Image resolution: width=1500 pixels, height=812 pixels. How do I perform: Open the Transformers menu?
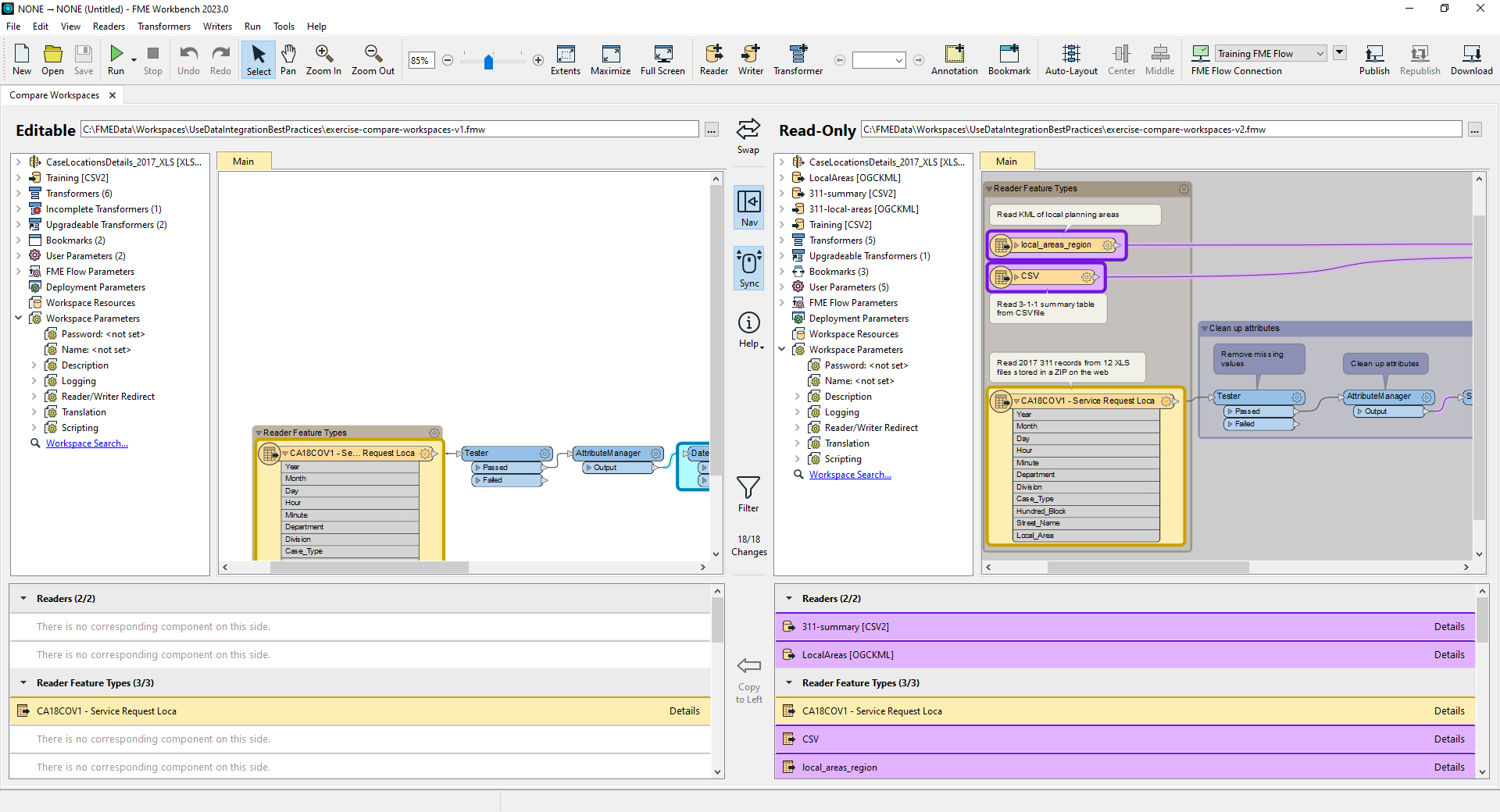[x=163, y=26]
